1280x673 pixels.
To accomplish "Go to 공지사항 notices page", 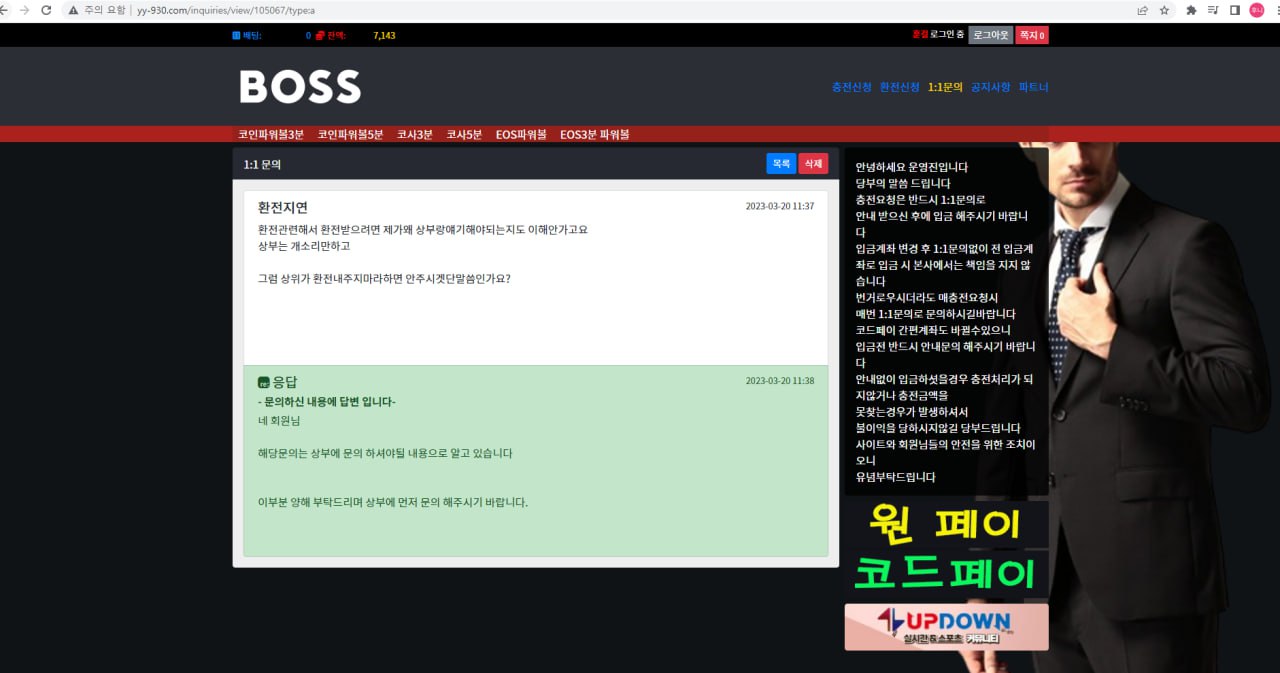I will [x=990, y=87].
